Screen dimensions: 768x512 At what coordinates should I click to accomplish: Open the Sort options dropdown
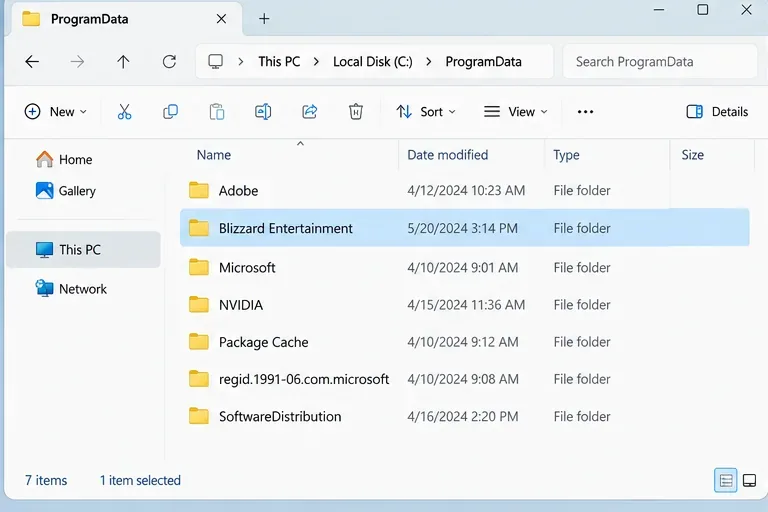(426, 112)
